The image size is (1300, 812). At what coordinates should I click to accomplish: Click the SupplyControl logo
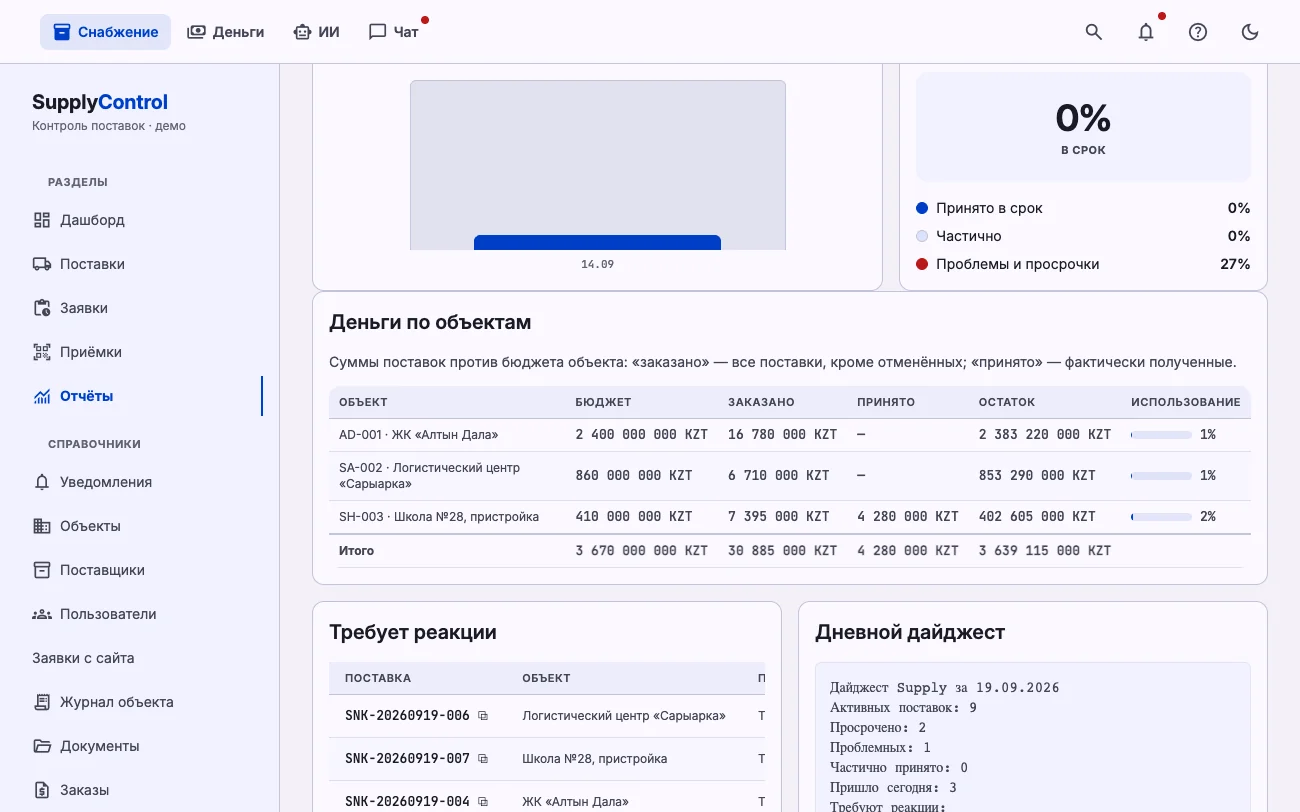(100, 102)
